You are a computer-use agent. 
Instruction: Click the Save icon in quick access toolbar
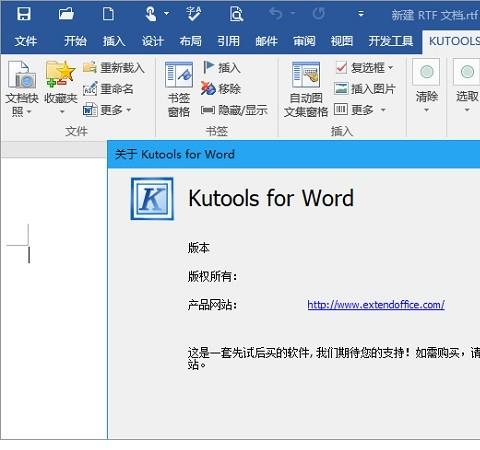point(24,14)
